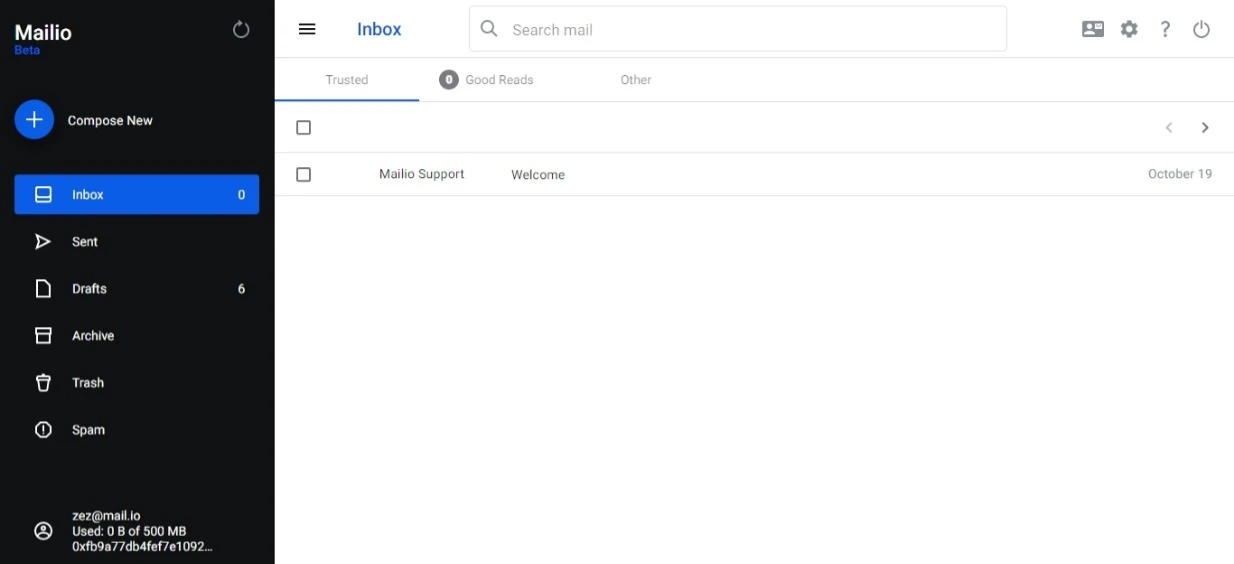Click the blue plus compose icon

34,120
